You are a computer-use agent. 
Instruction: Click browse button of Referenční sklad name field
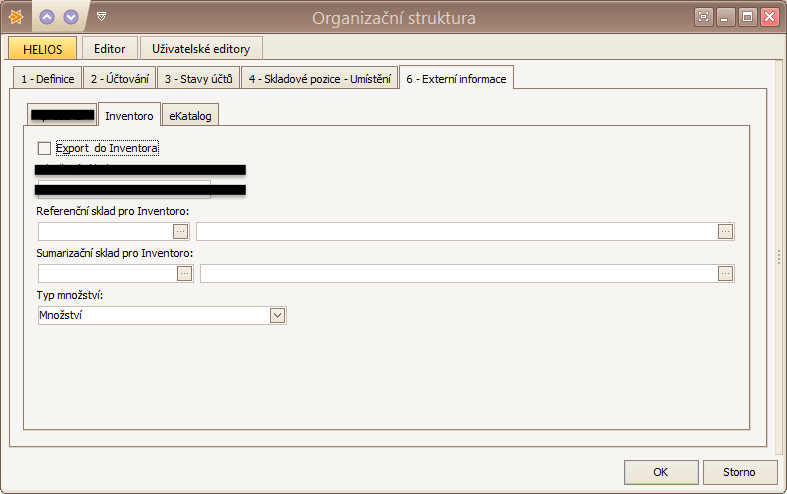point(725,231)
